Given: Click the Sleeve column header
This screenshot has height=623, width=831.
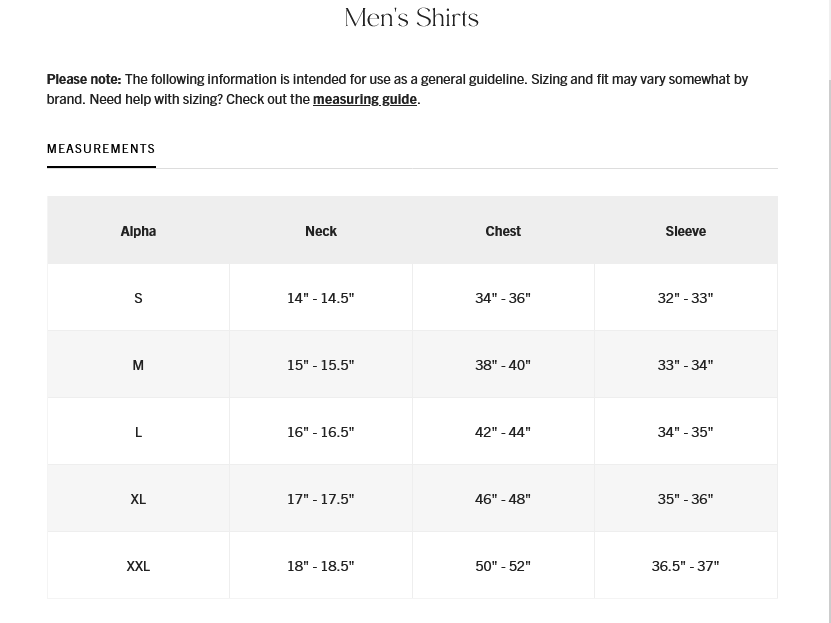Looking at the screenshot, I should (x=685, y=231).
